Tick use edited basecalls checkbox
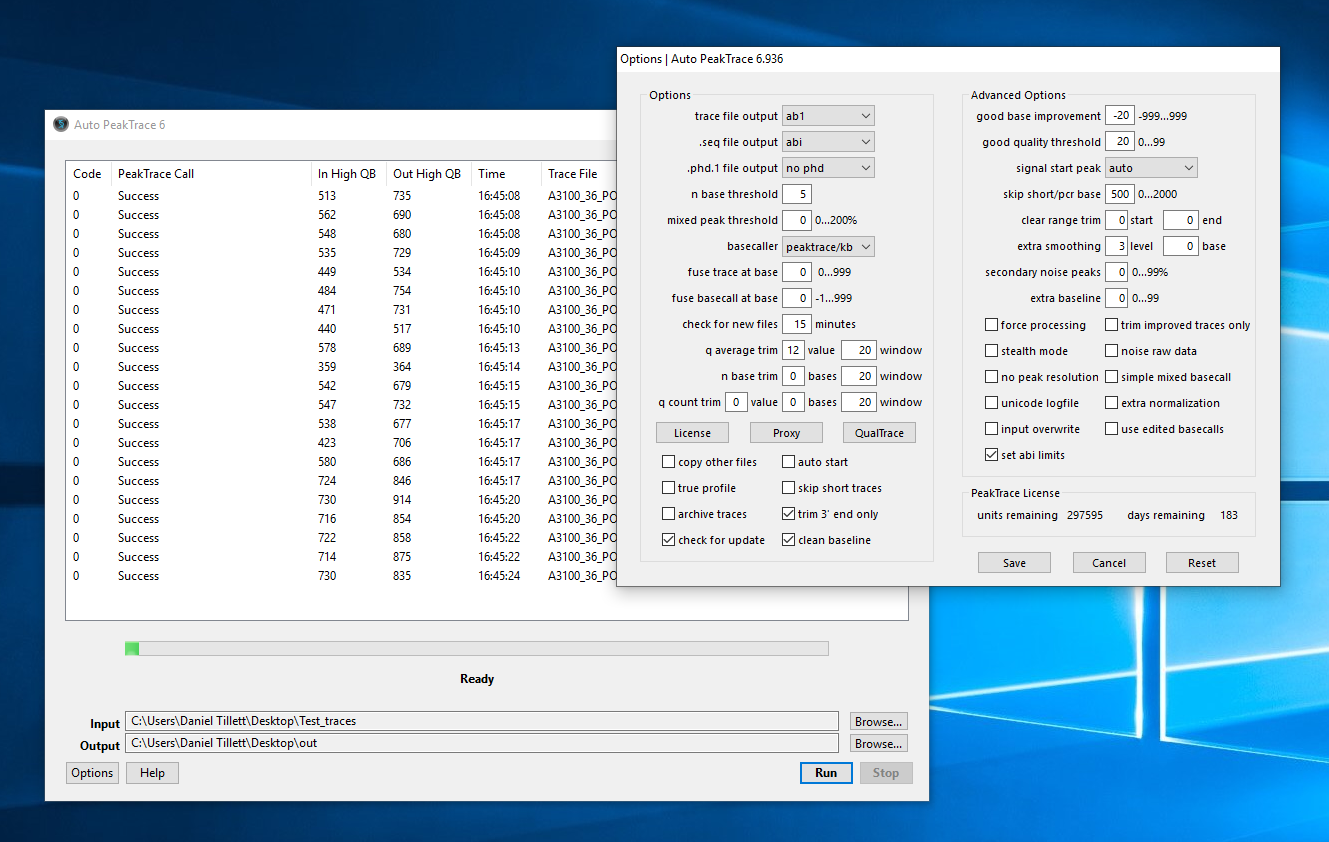The height and width of the screenshot is (842, 1329). point(1111,429)
